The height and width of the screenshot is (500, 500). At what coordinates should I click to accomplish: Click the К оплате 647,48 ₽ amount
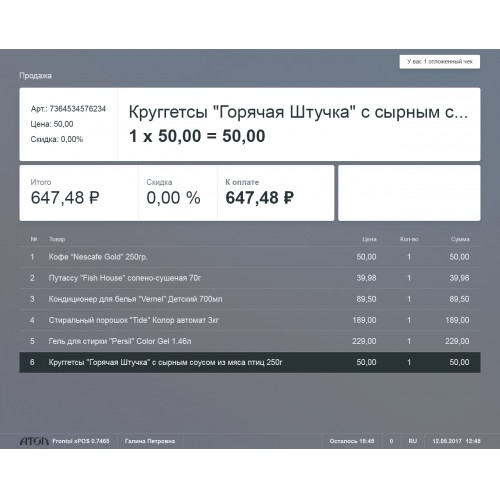point(260,198)
